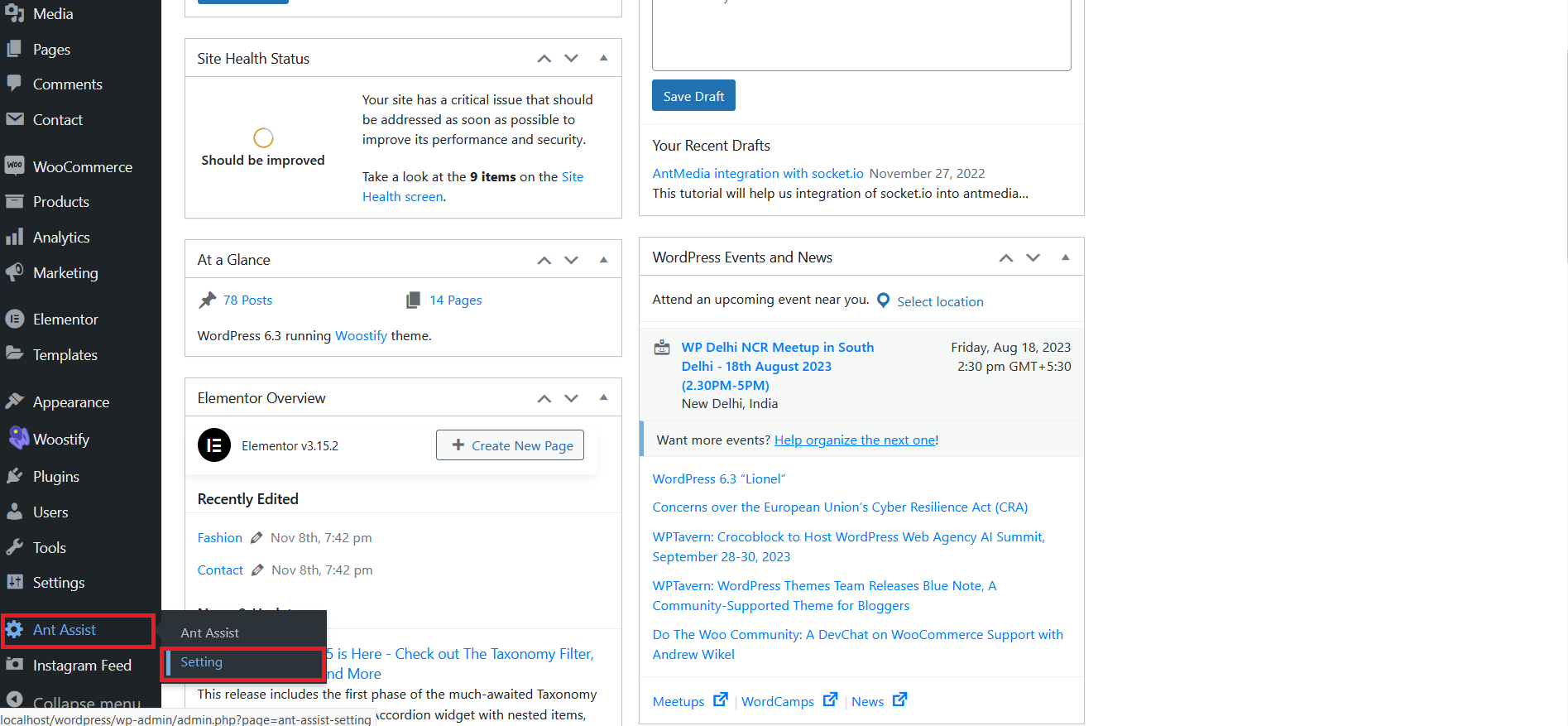Image resolution: width=1568 pixels, height=726 pixels.
Task: Move At a Glance widget down
Action: pos(572,260)
